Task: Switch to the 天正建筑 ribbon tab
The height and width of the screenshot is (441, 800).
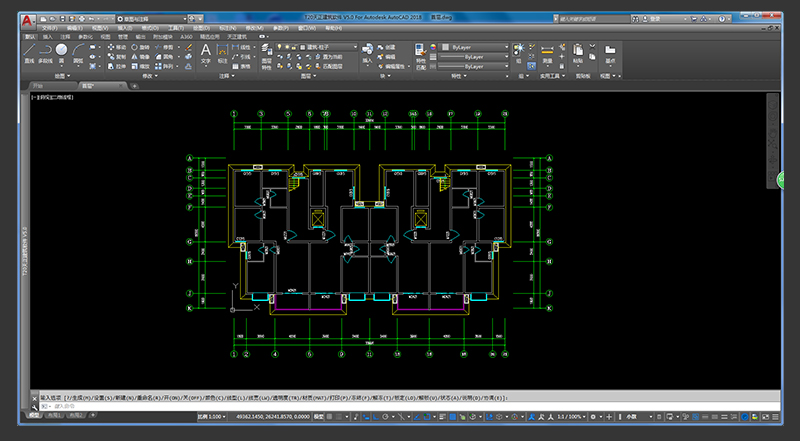Action: (x=237, y=37)
